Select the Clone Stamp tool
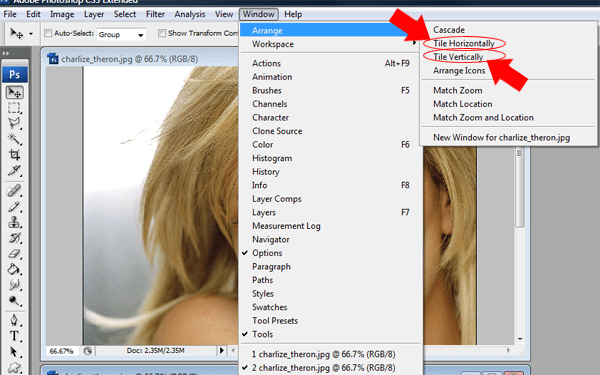This screenshot has height=375, width=600. pyautogui.click(x=14, y=222)
